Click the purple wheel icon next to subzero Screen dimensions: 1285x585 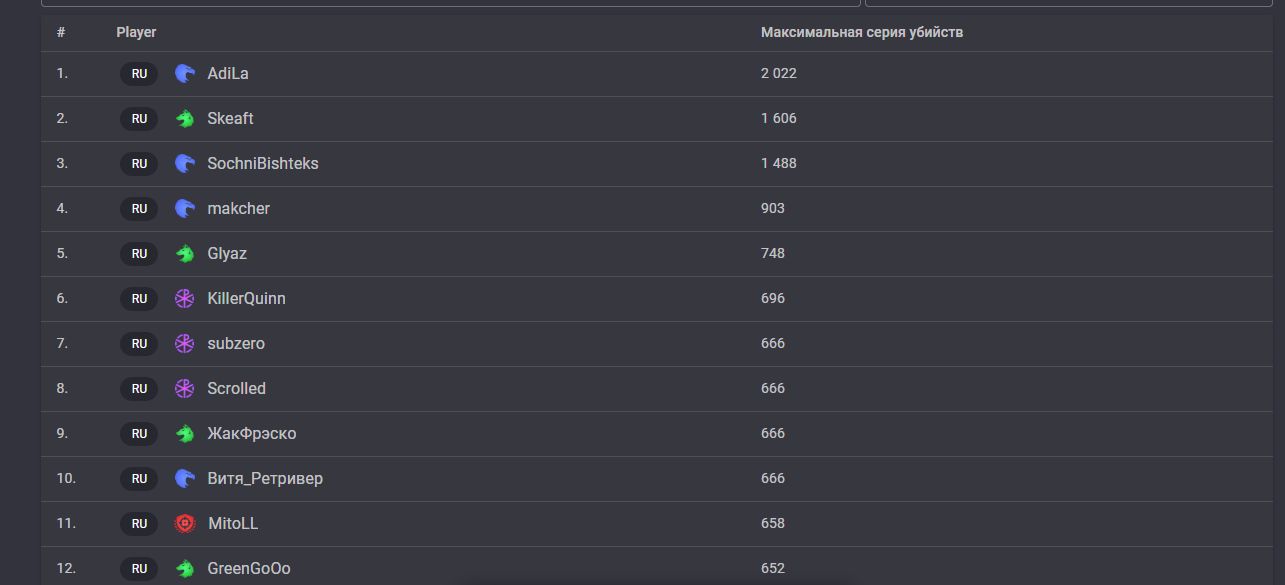click(184, 343)
